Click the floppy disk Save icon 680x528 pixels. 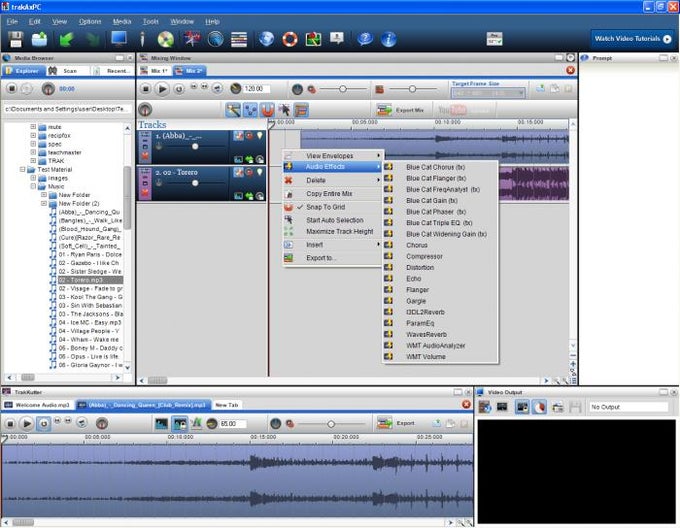click(16, 39)
